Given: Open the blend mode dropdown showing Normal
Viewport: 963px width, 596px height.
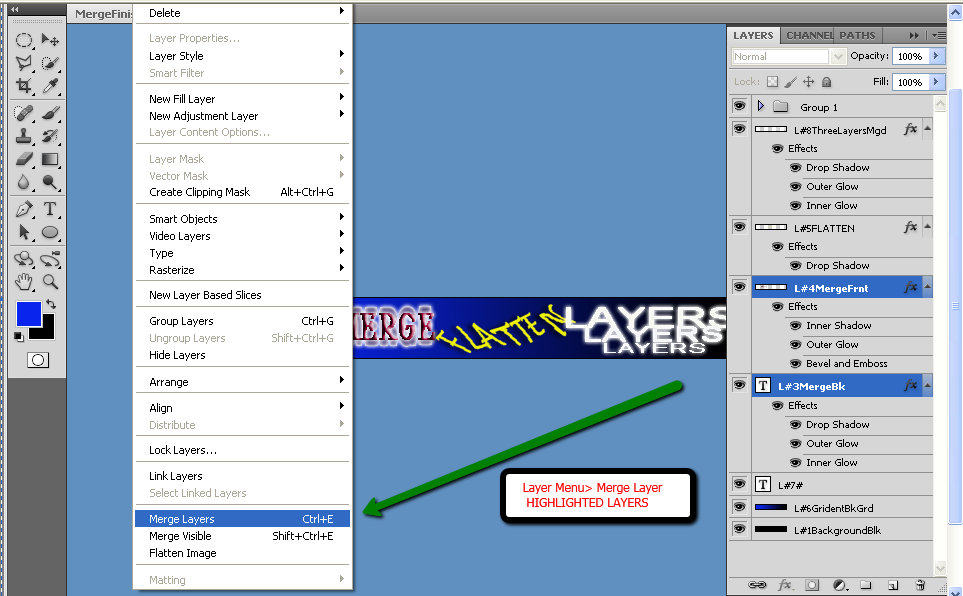Looking at the screenshot, I should point(788,55).
